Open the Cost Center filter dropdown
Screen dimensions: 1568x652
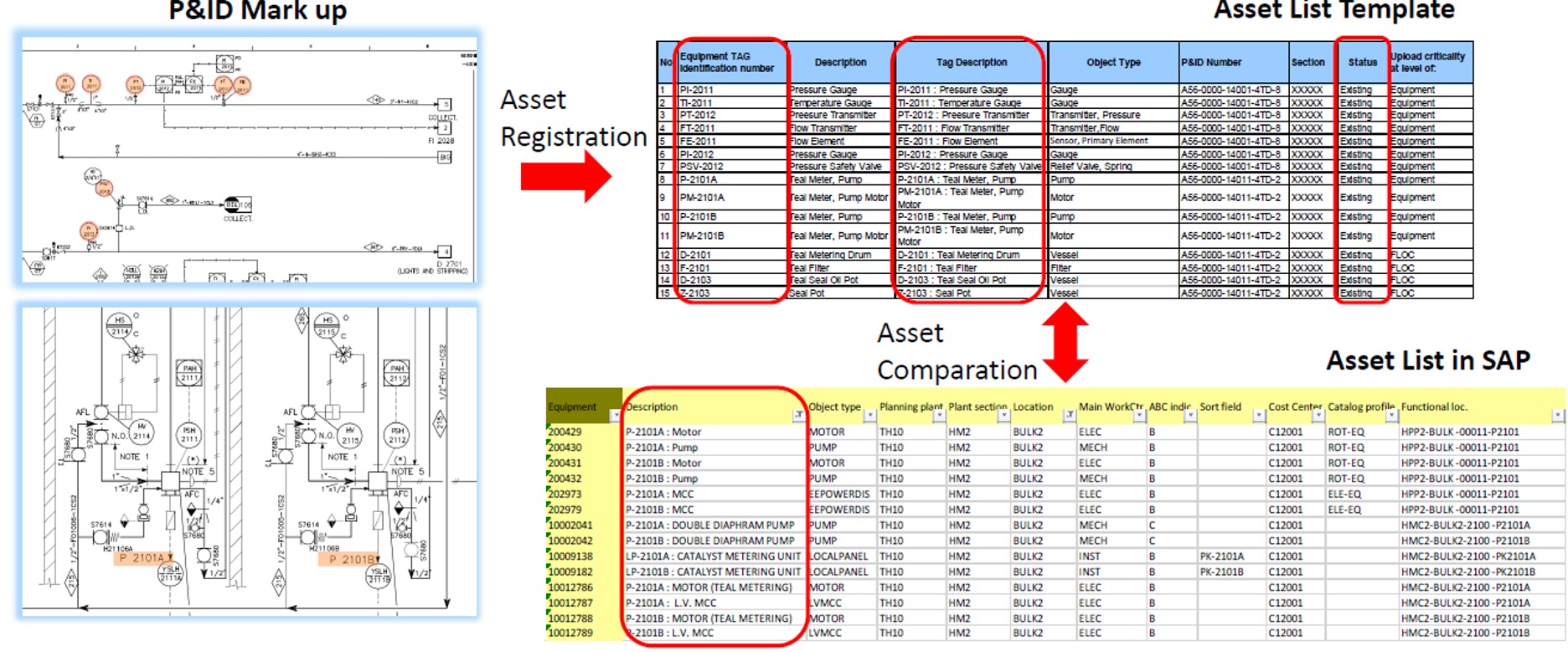(x=1318, y=416)
